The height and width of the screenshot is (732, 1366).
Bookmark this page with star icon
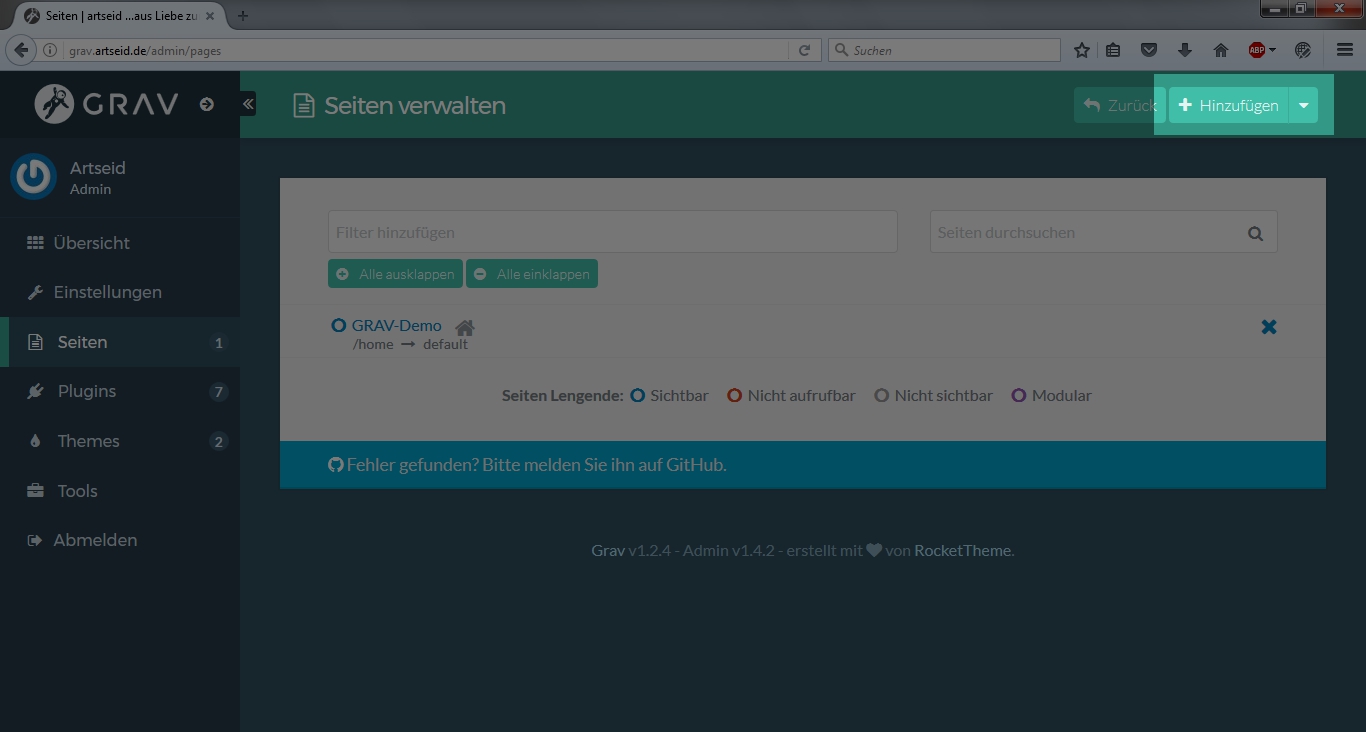point(1081,50)
